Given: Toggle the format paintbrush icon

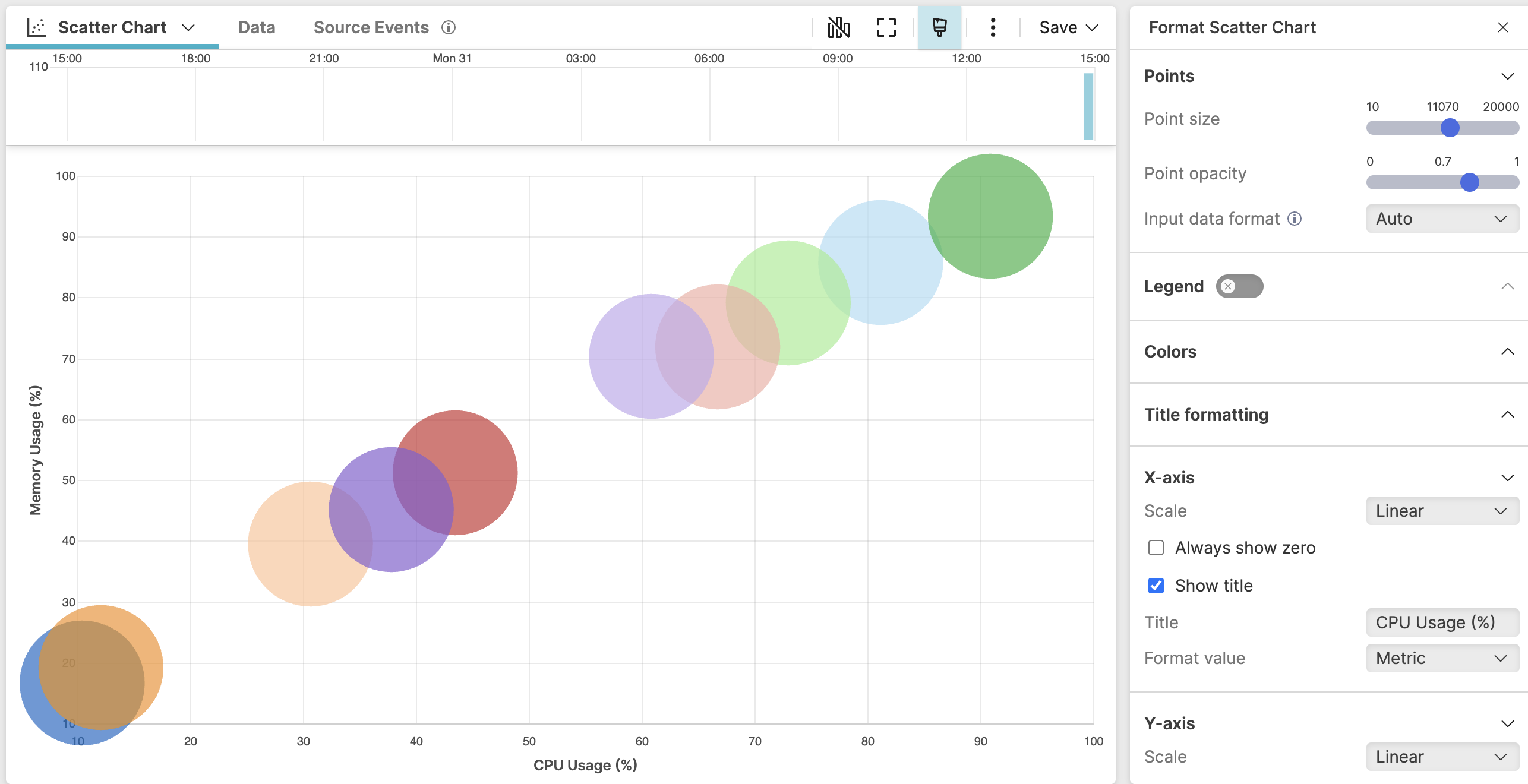Looking at the screenshot, I should coord(939,27).
